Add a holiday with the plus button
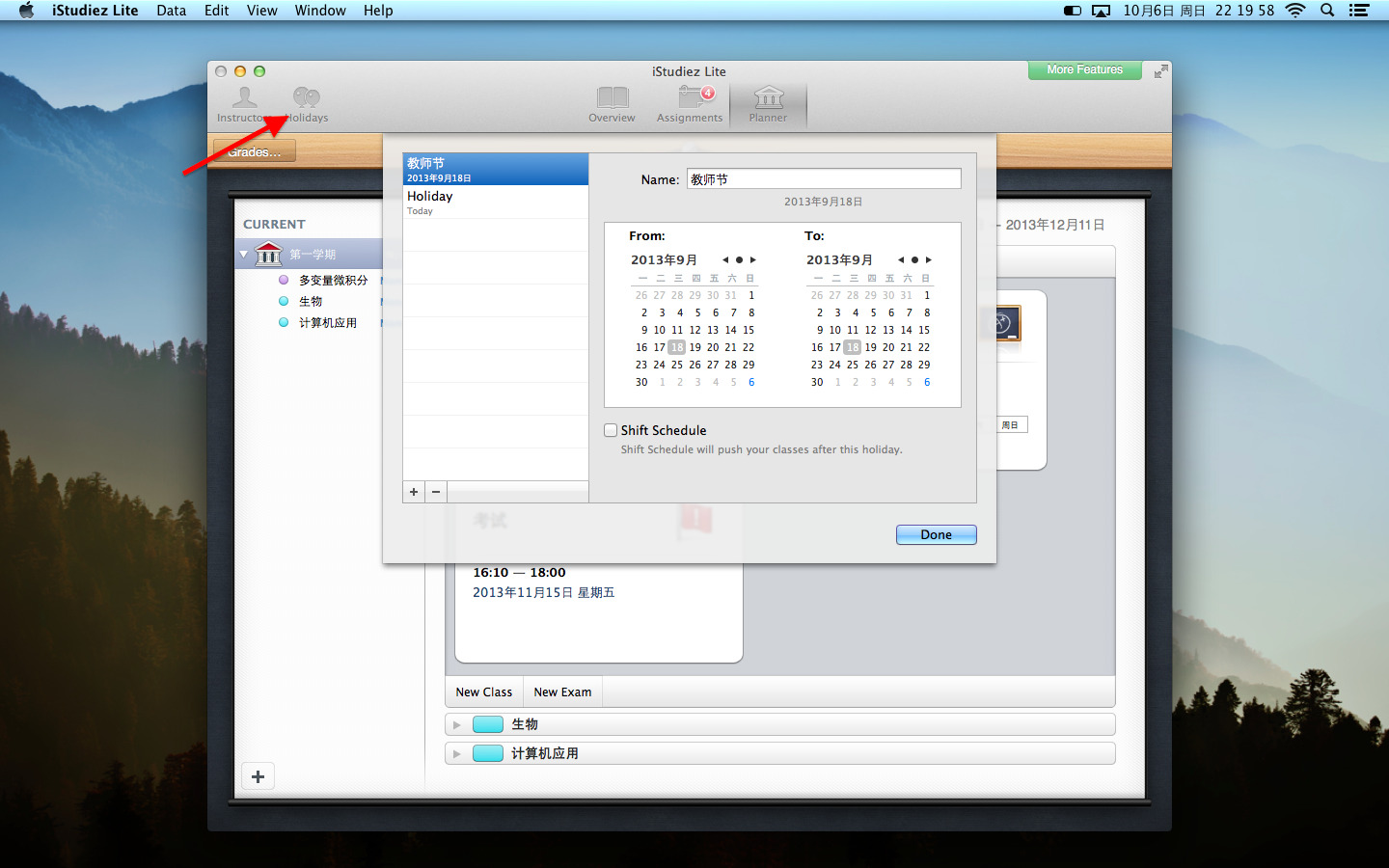1389x868 pixels. coord(414,492)
